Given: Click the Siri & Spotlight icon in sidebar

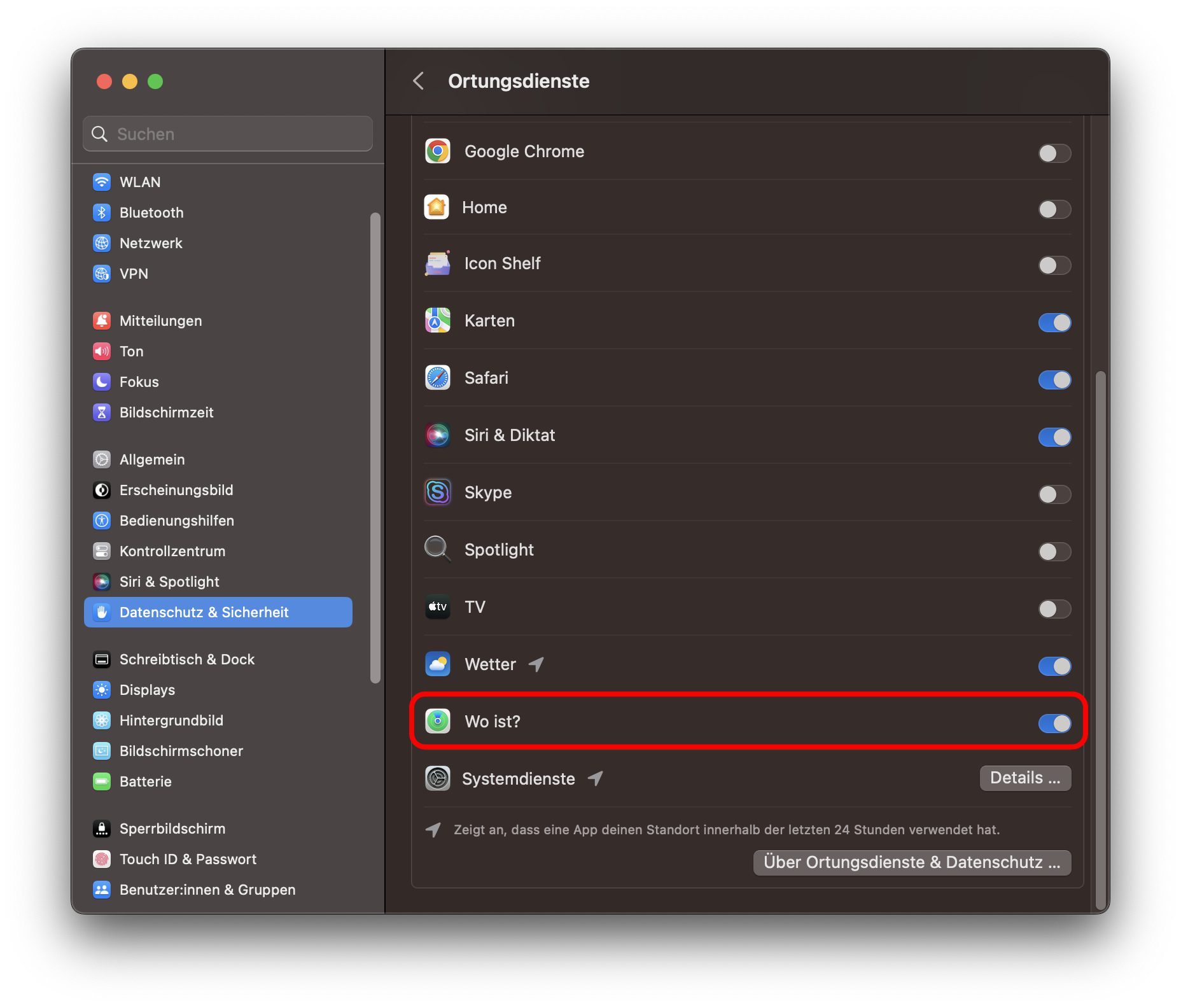Looking at the screenshot, I should point(102,582).
